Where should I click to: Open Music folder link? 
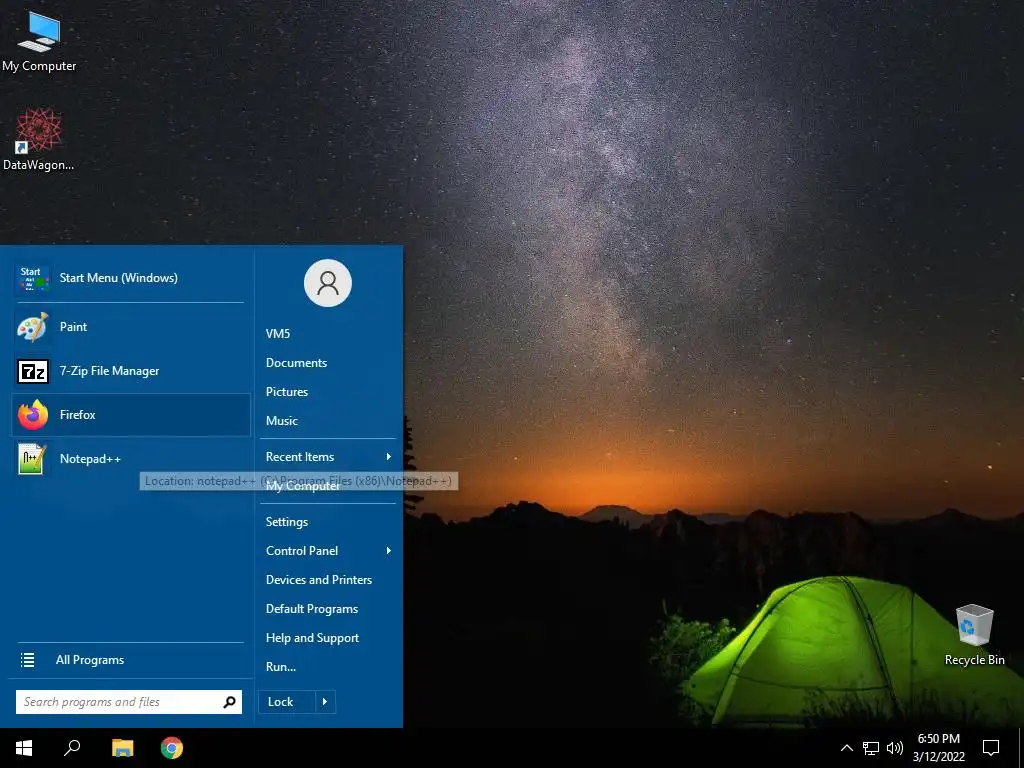[x=281, y=421]
